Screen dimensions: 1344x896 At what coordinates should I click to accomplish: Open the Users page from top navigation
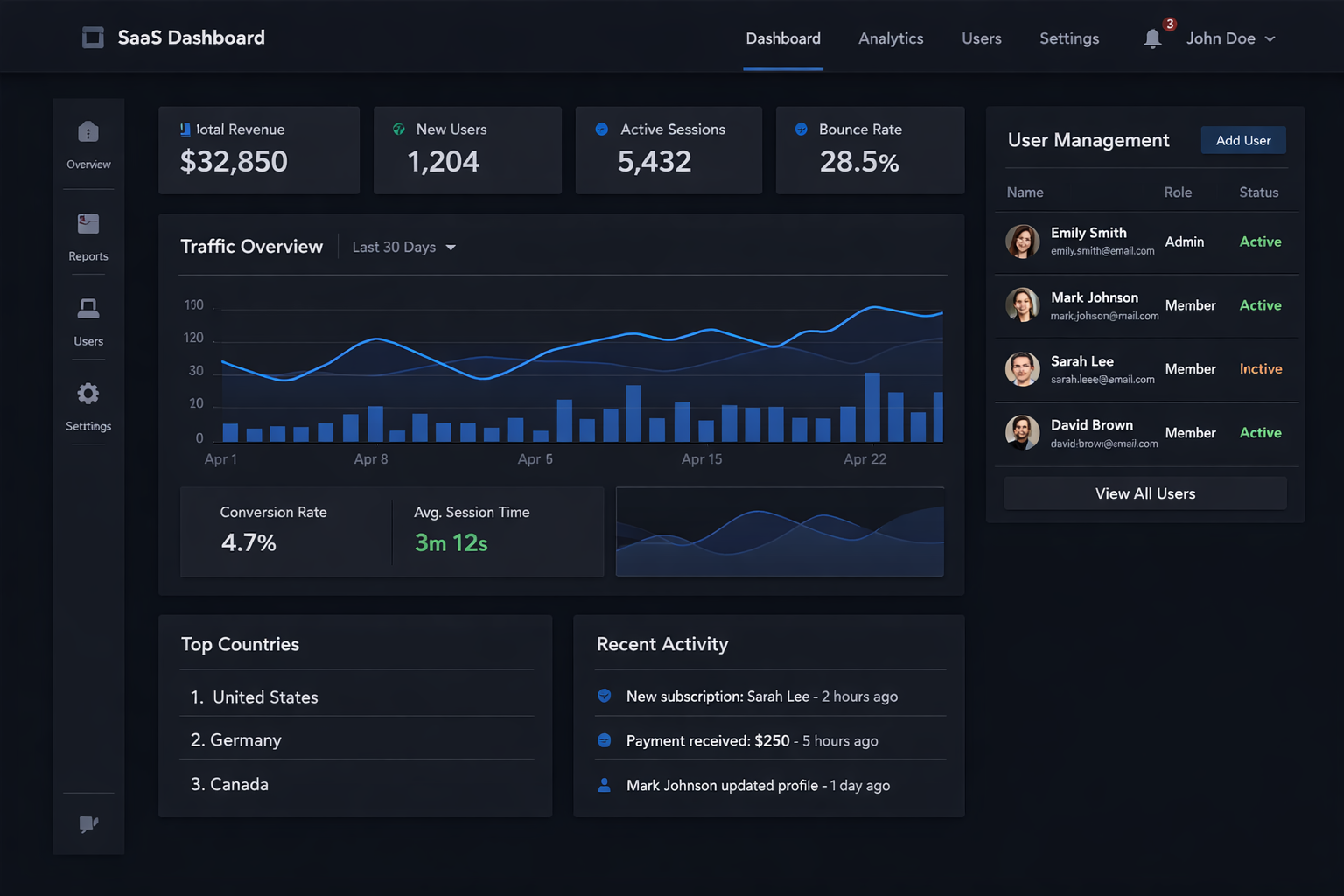981,38
